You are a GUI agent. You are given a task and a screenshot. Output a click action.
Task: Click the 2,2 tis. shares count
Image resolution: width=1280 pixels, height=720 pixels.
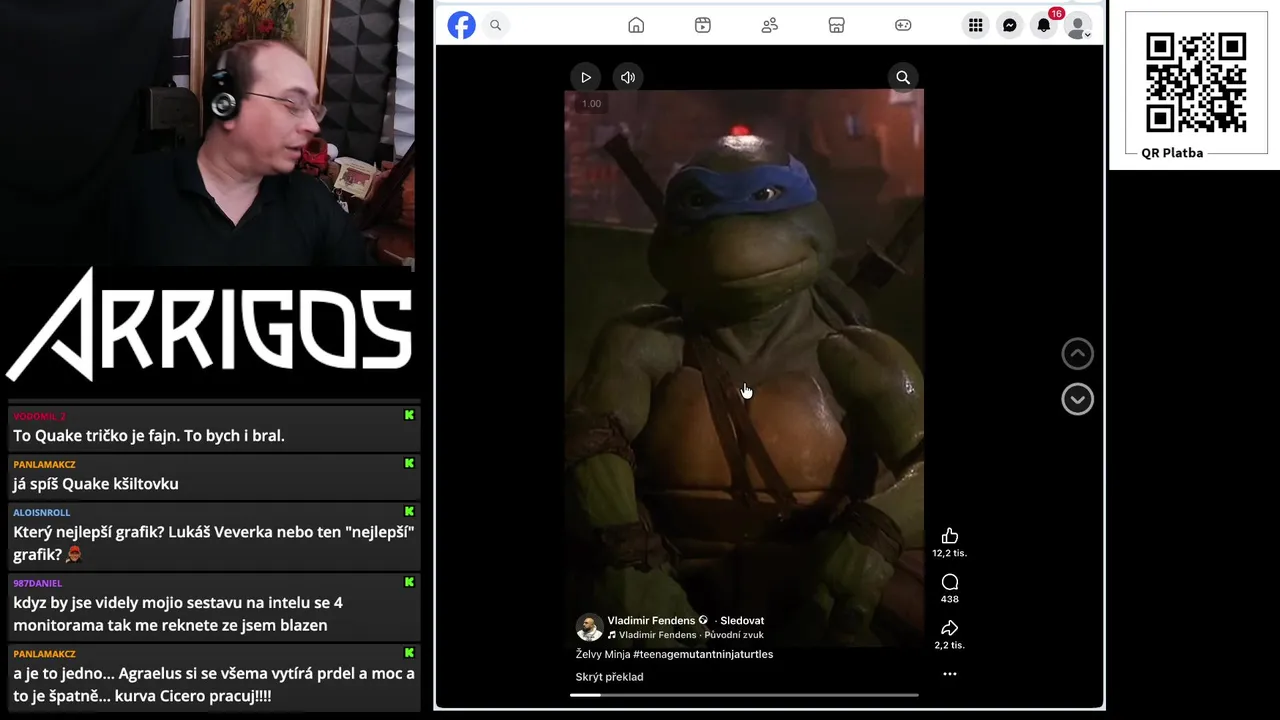pyautogui.click(x=950, y=645)
